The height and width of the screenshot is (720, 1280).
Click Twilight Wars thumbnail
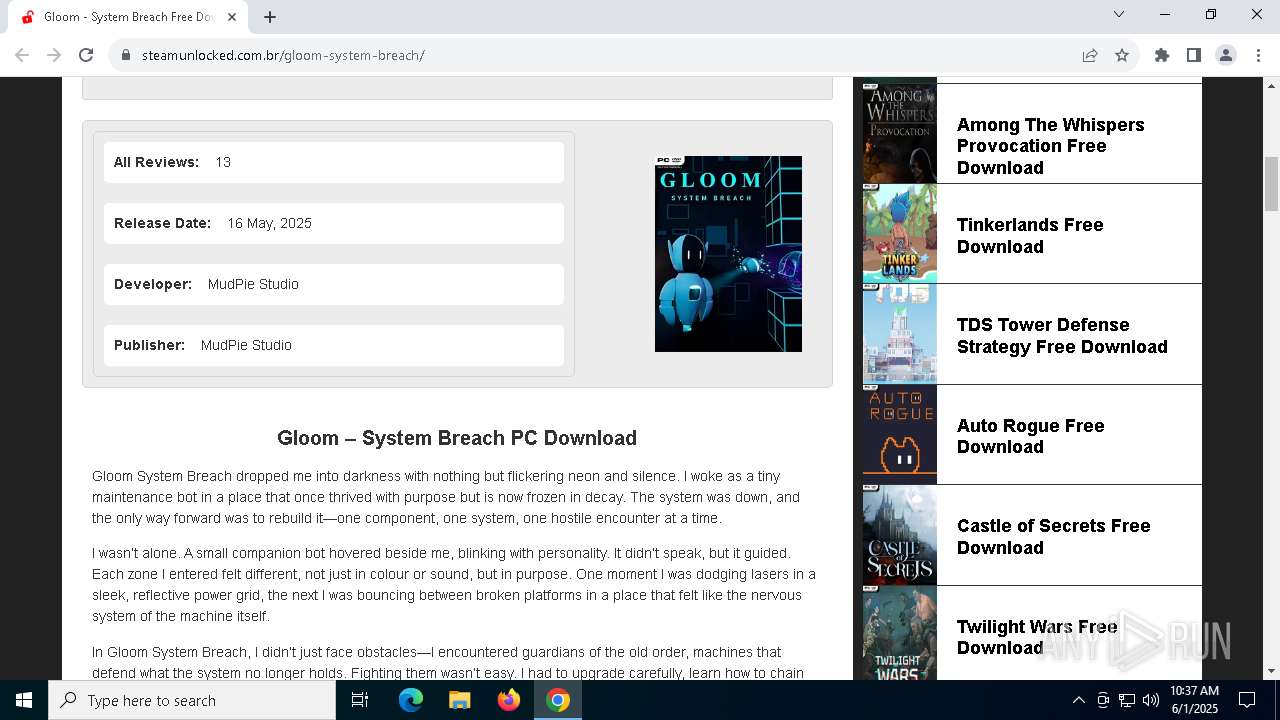[900, 633]
